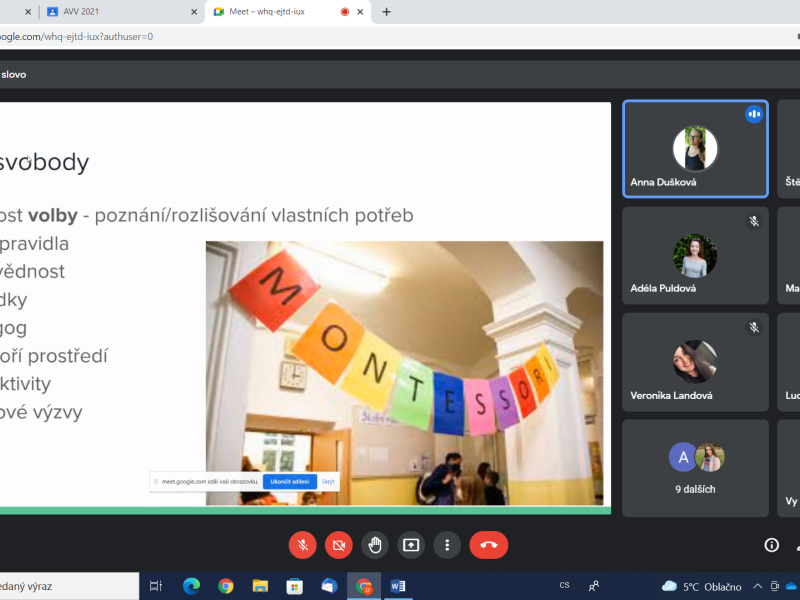800x600 pixels.
Task: Open Word from the taskbar
Action: (x=397, y=586)
